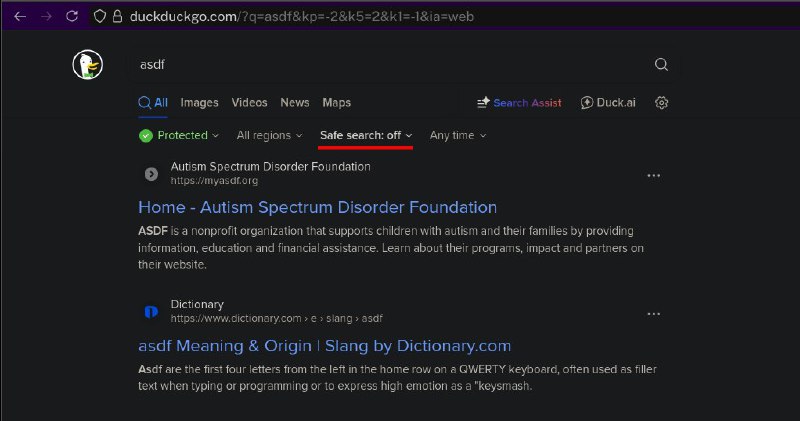Screen dimensions: 800x421
Task: Open the https://myasdf.org URL link
Action: pos(214,181)
